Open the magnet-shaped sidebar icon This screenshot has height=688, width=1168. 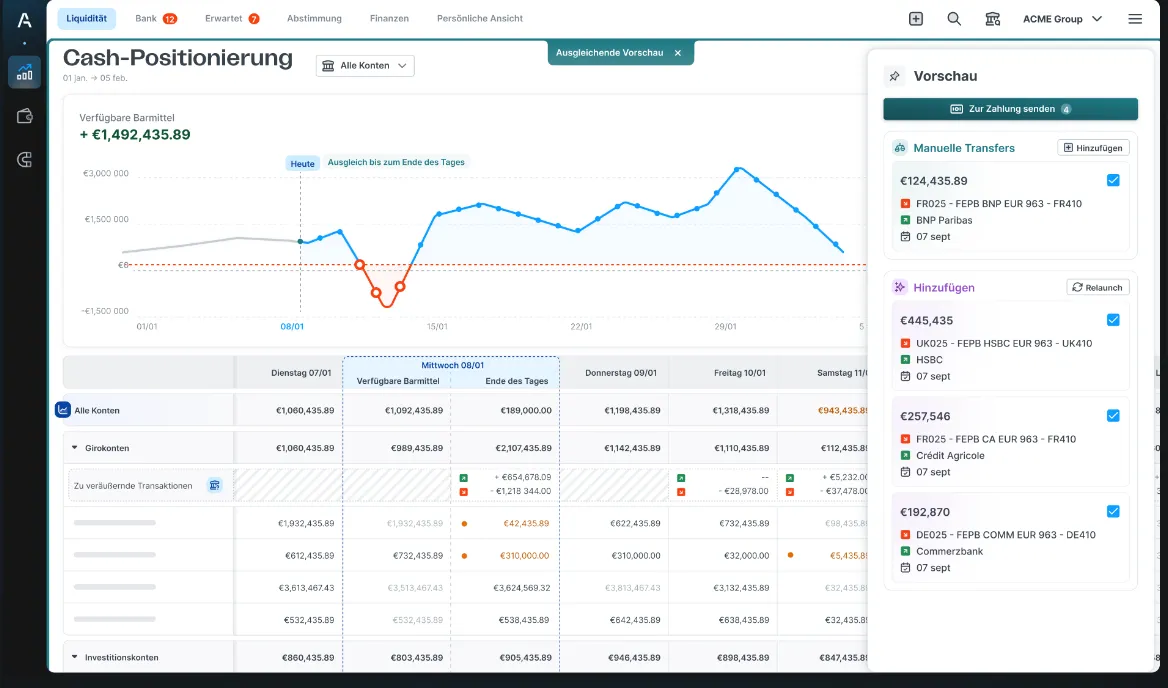[x=25, y=159]
